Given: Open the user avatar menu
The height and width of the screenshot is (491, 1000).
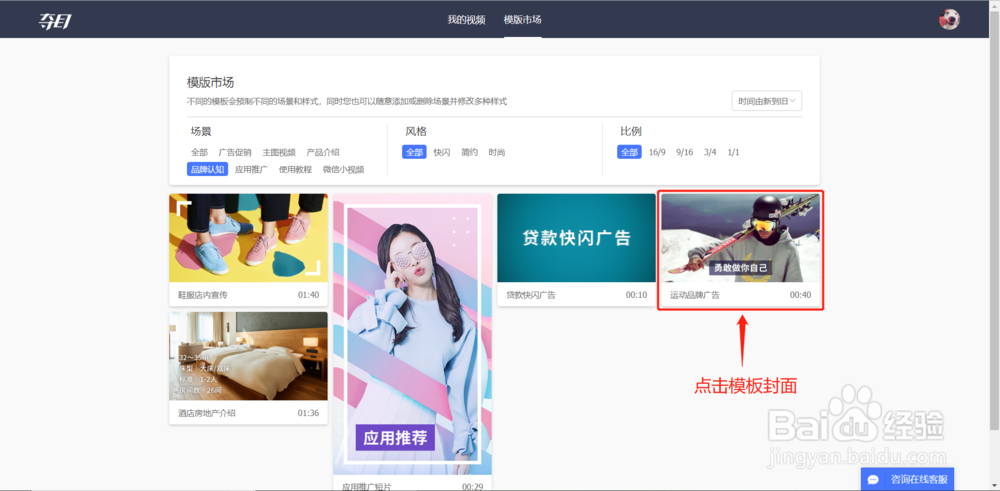Looking at the screenshot, I should (949, 19).
